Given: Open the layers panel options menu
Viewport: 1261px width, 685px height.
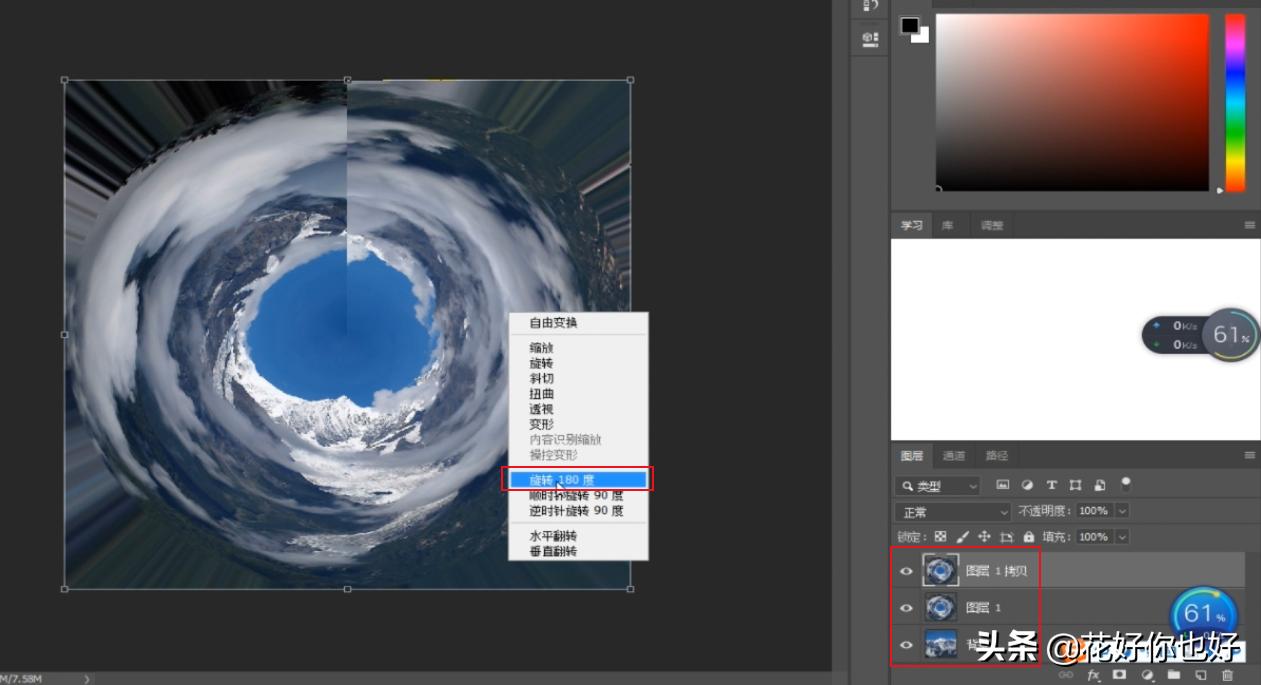Looking at the screenshot, I should tap(1249, 456).
